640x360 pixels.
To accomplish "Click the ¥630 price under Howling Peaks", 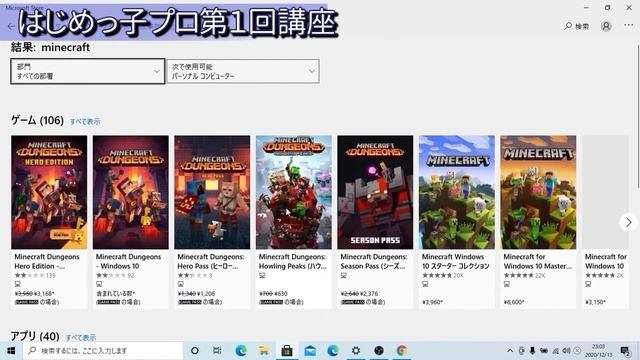I will 281,293.
